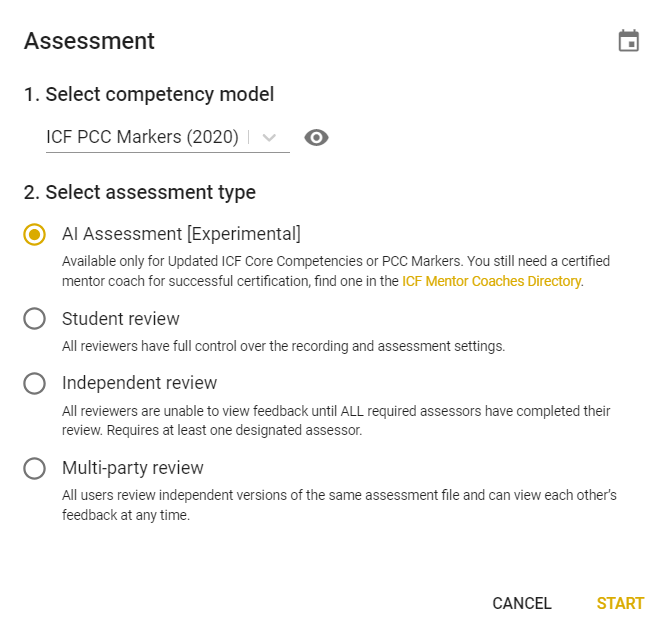The height and width of the screenshot is (634, 667).
Task: Click the calendar icon beside the Assessment title
Action: pyautogui.click(x=628, y=41)
